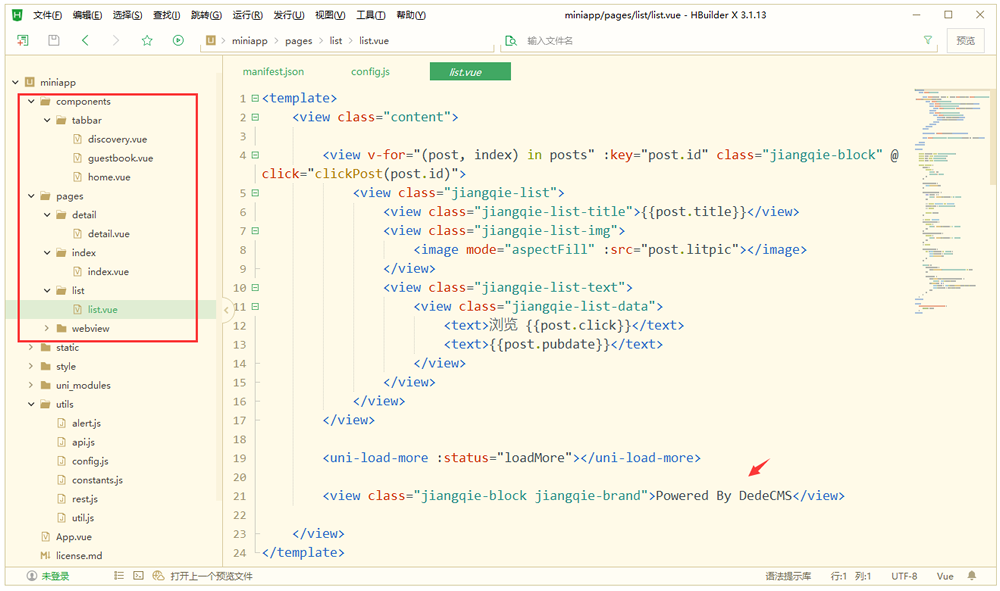The image size is (1000, 591).
Task: Open the terminal icon in status bar
Action: pyautogui.click(x=138, y=576)
